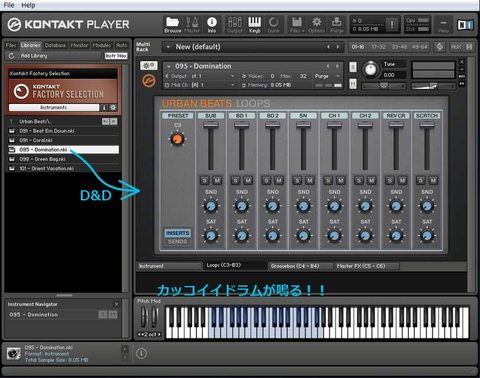This screenshot has height=378, width=480.
Task: Open the Output mixer section icon
Action: point(235,25)
